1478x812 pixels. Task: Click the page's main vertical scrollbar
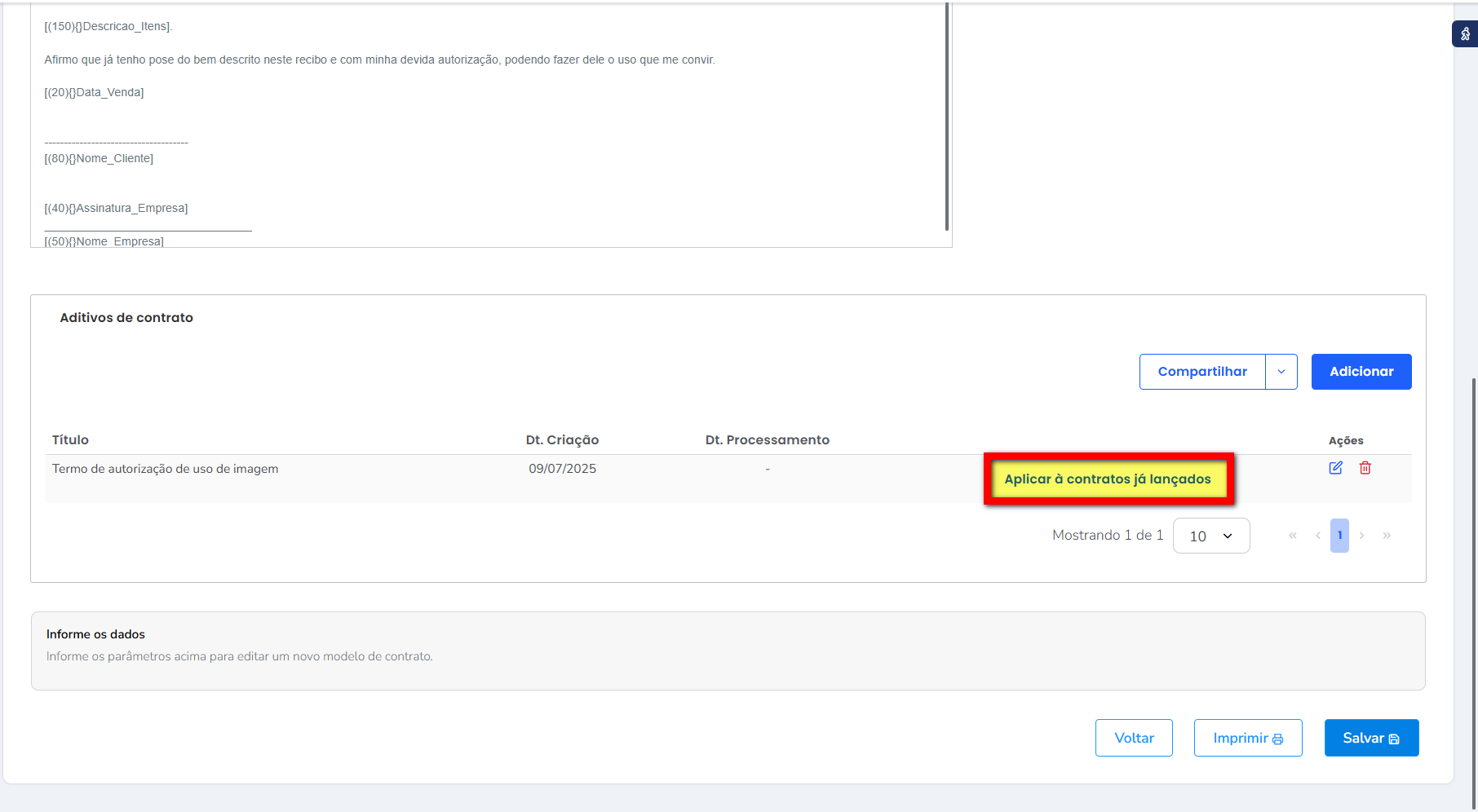[x=1473, y=571]
